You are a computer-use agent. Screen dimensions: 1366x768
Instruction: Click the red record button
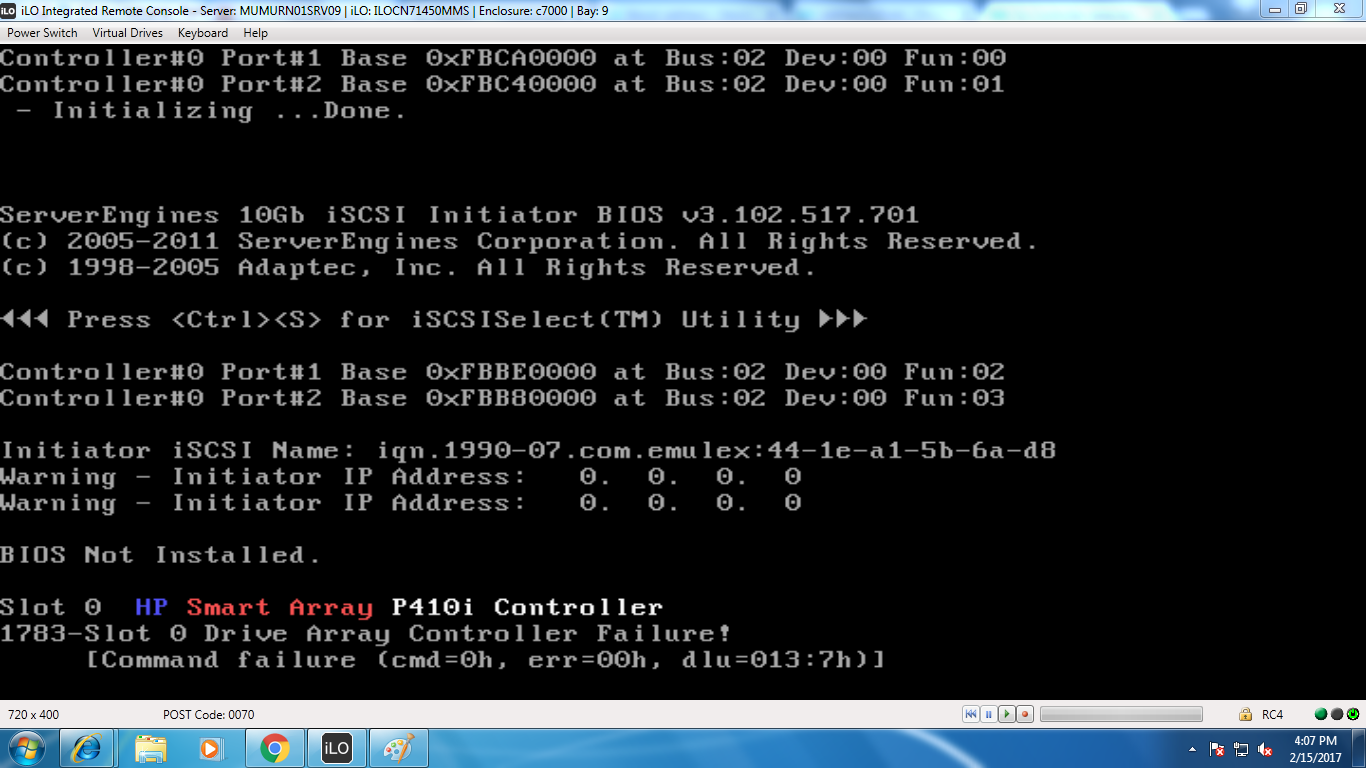point(1025,714)
